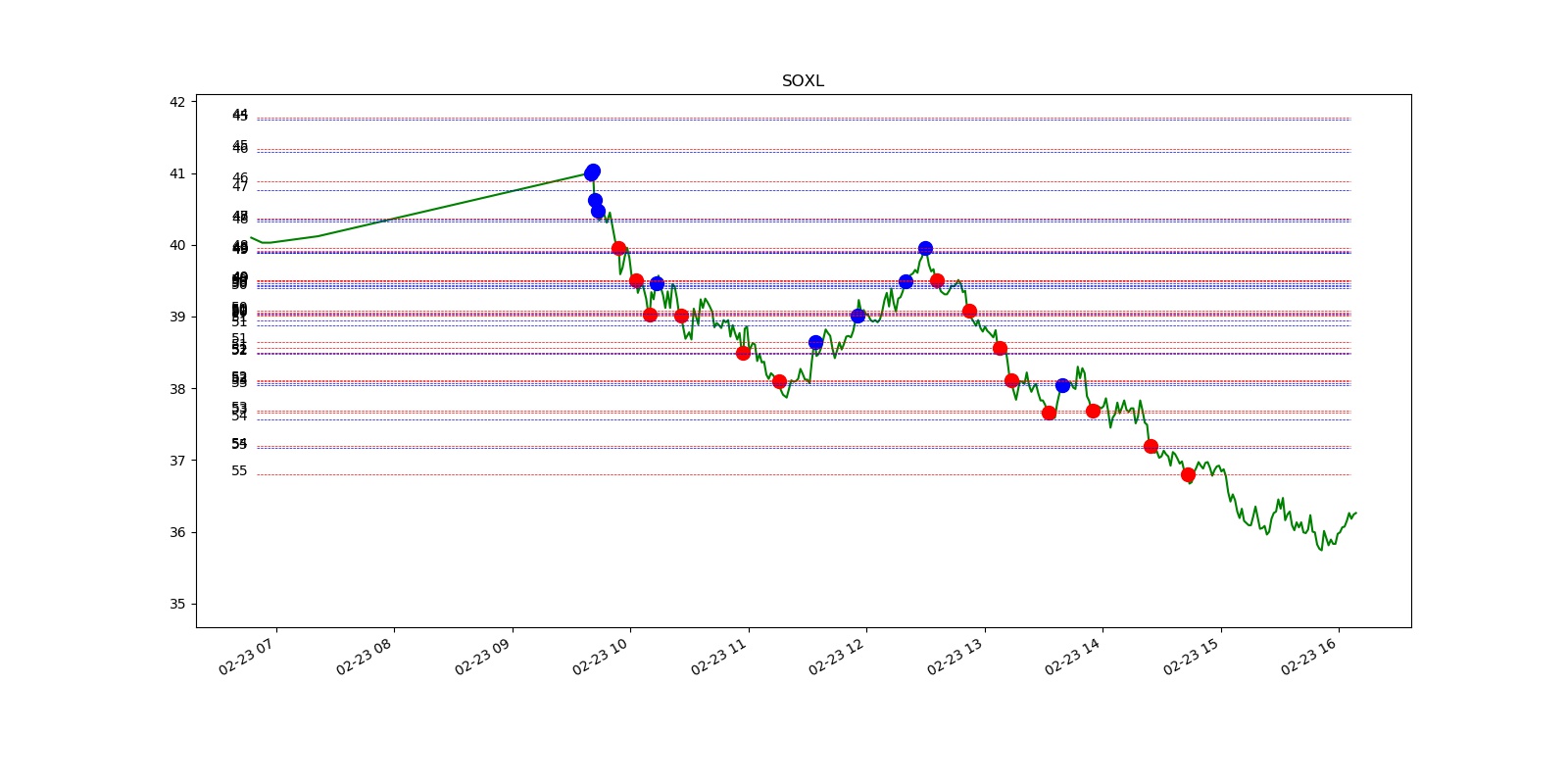Click the x-axis label 02-23 12
The image size is (1568, 784).
click(x=837, y=657)
